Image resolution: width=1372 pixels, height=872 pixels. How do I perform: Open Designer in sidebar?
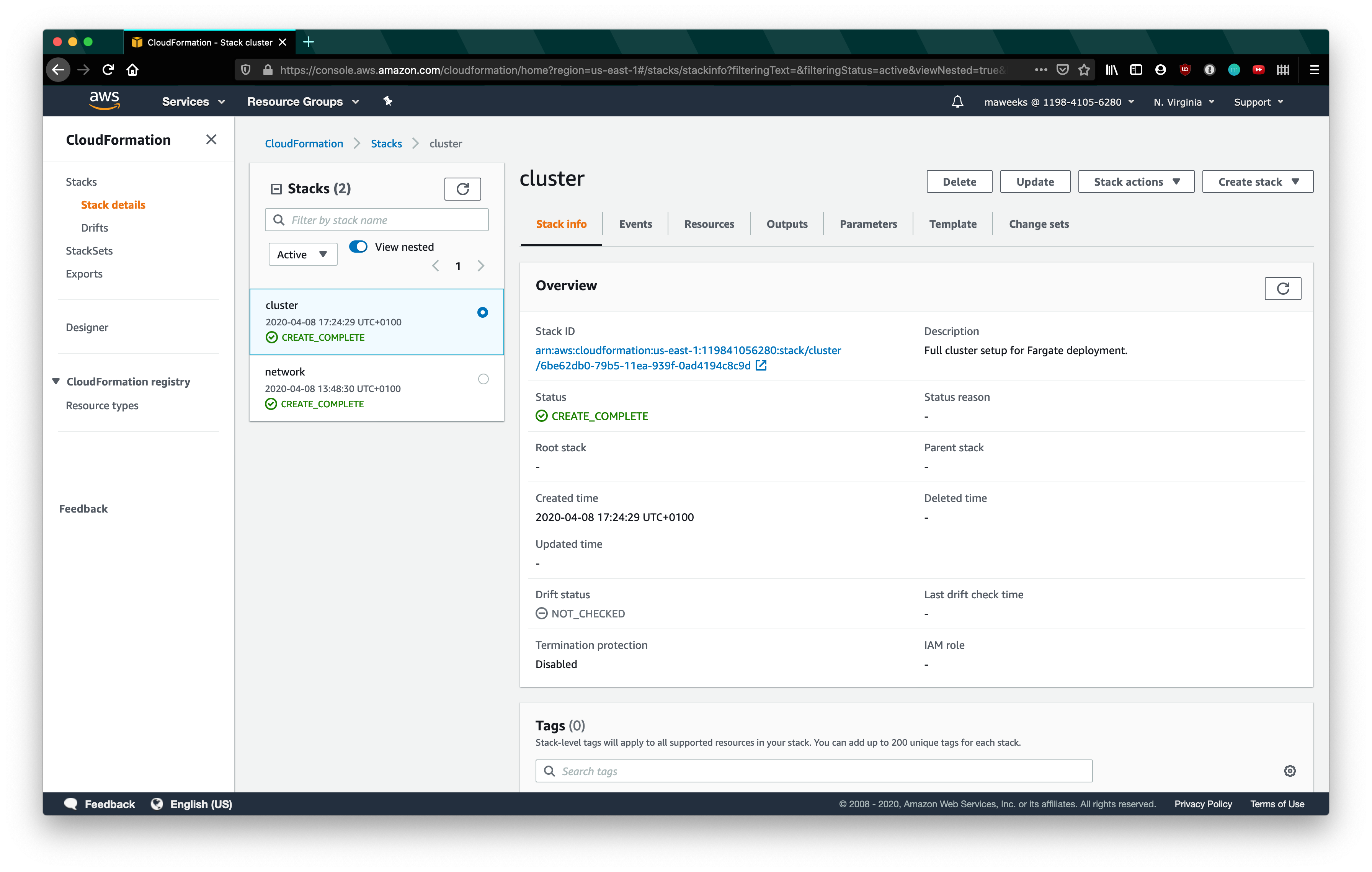point(87,328)
